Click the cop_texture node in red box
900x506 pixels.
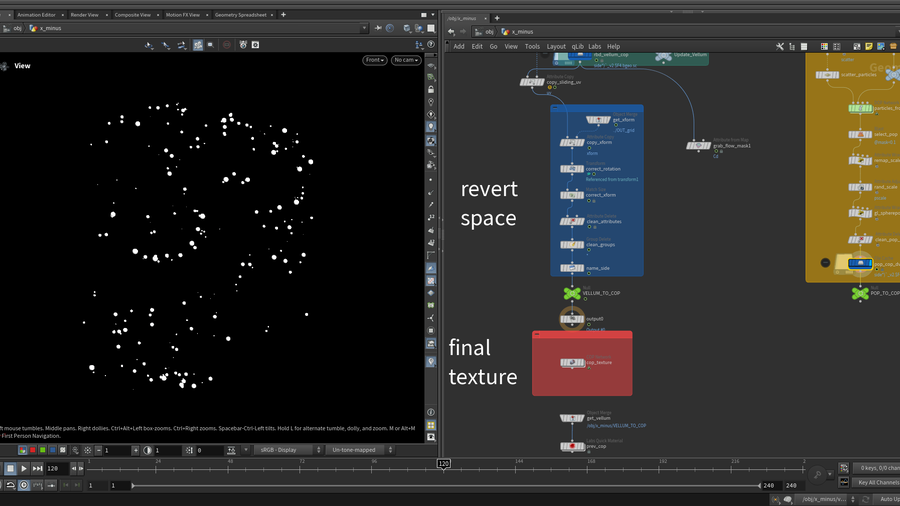(572, 362)
